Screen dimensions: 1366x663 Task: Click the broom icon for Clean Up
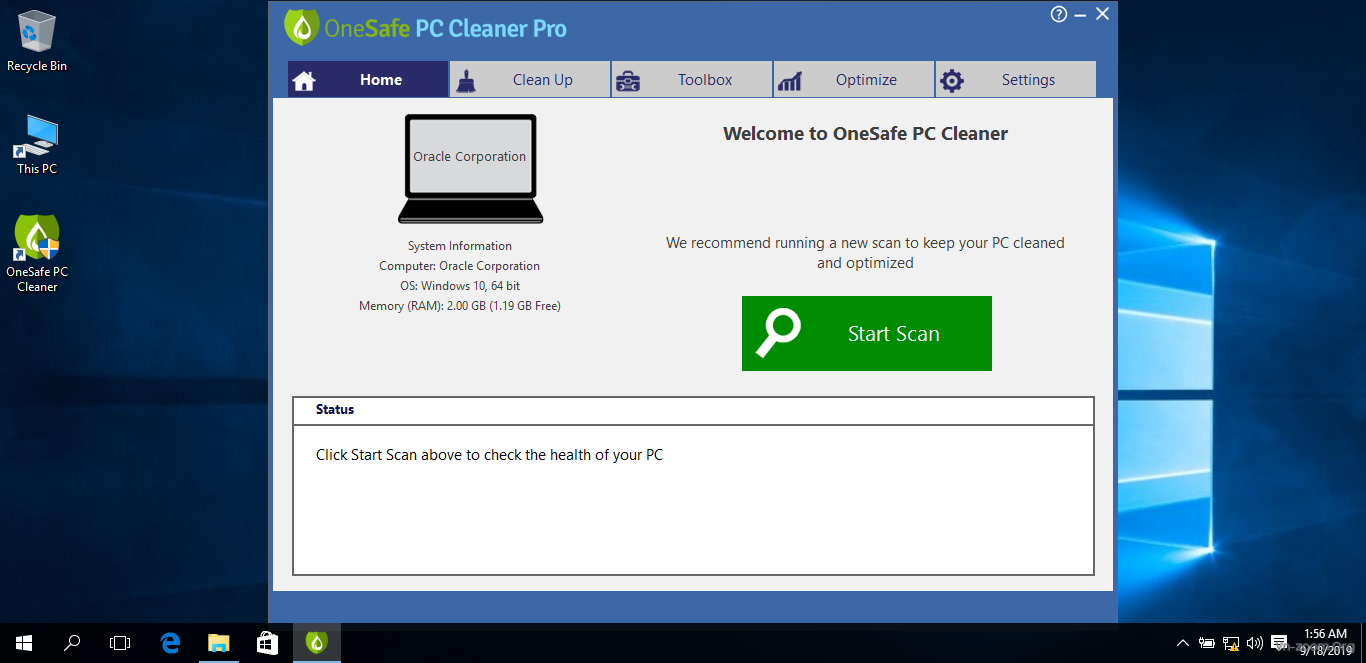coord(466,81)
